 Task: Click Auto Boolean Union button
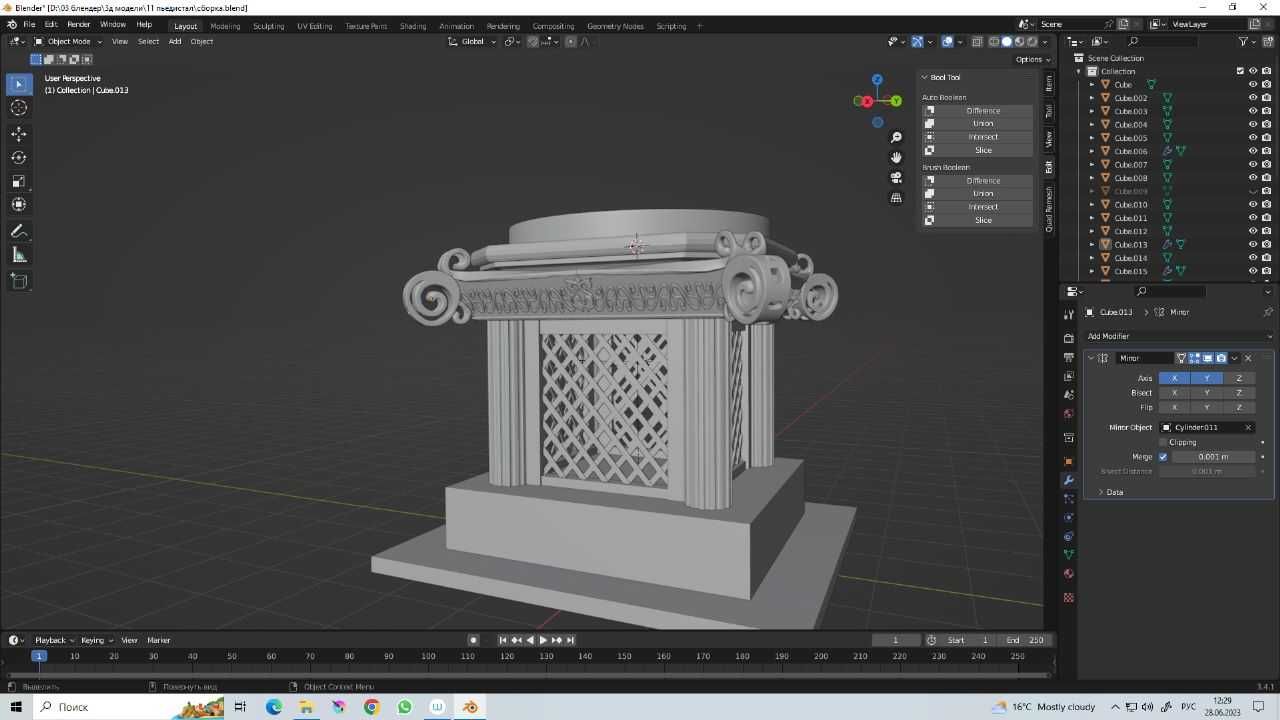click(977, 123)
